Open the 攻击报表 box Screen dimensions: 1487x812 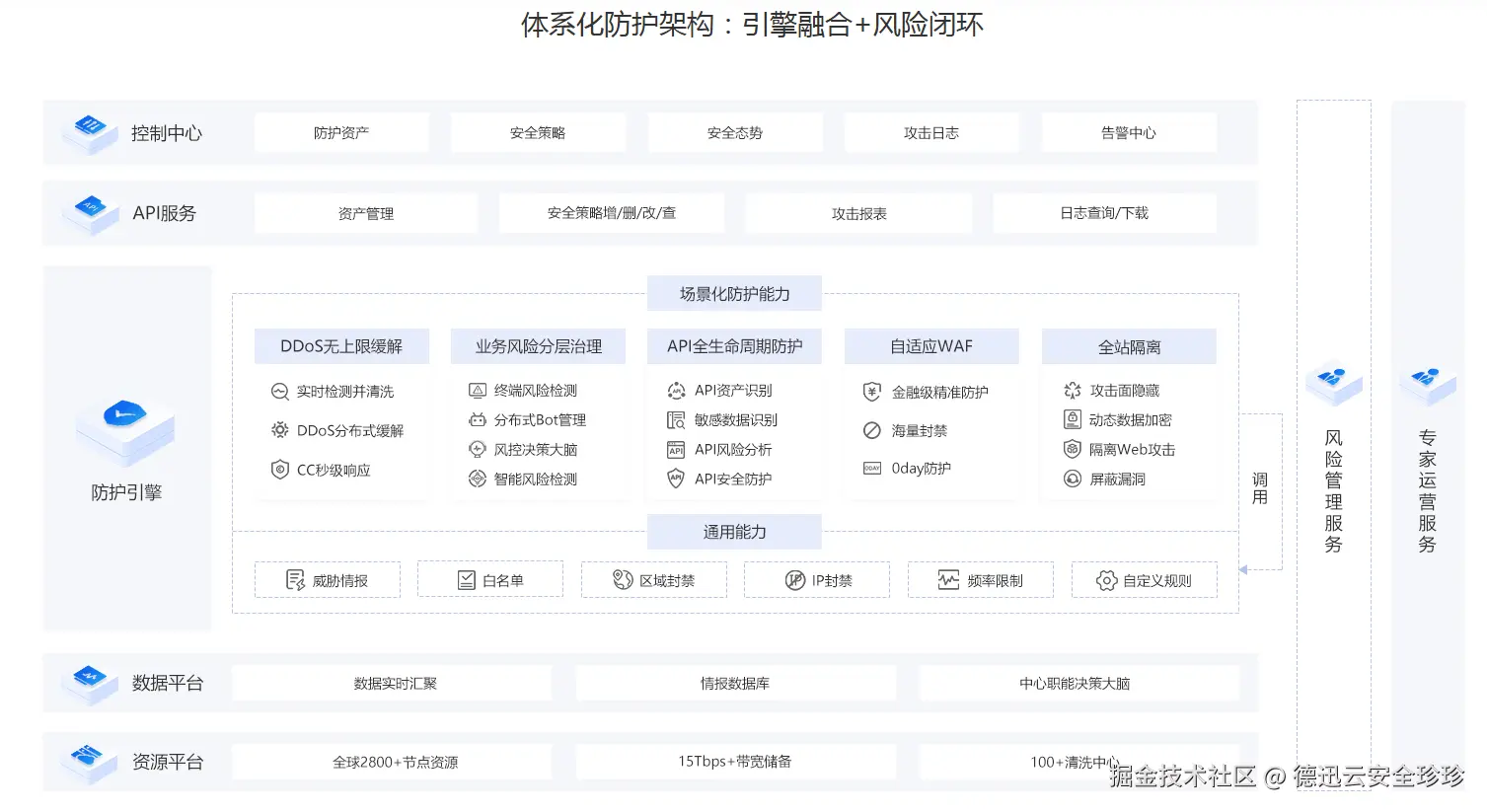click(858, 213)
